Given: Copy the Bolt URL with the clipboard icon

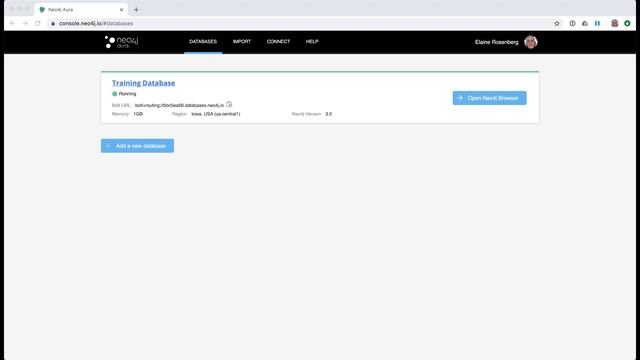Looking at the screenshot, I should tap(229, 104).
